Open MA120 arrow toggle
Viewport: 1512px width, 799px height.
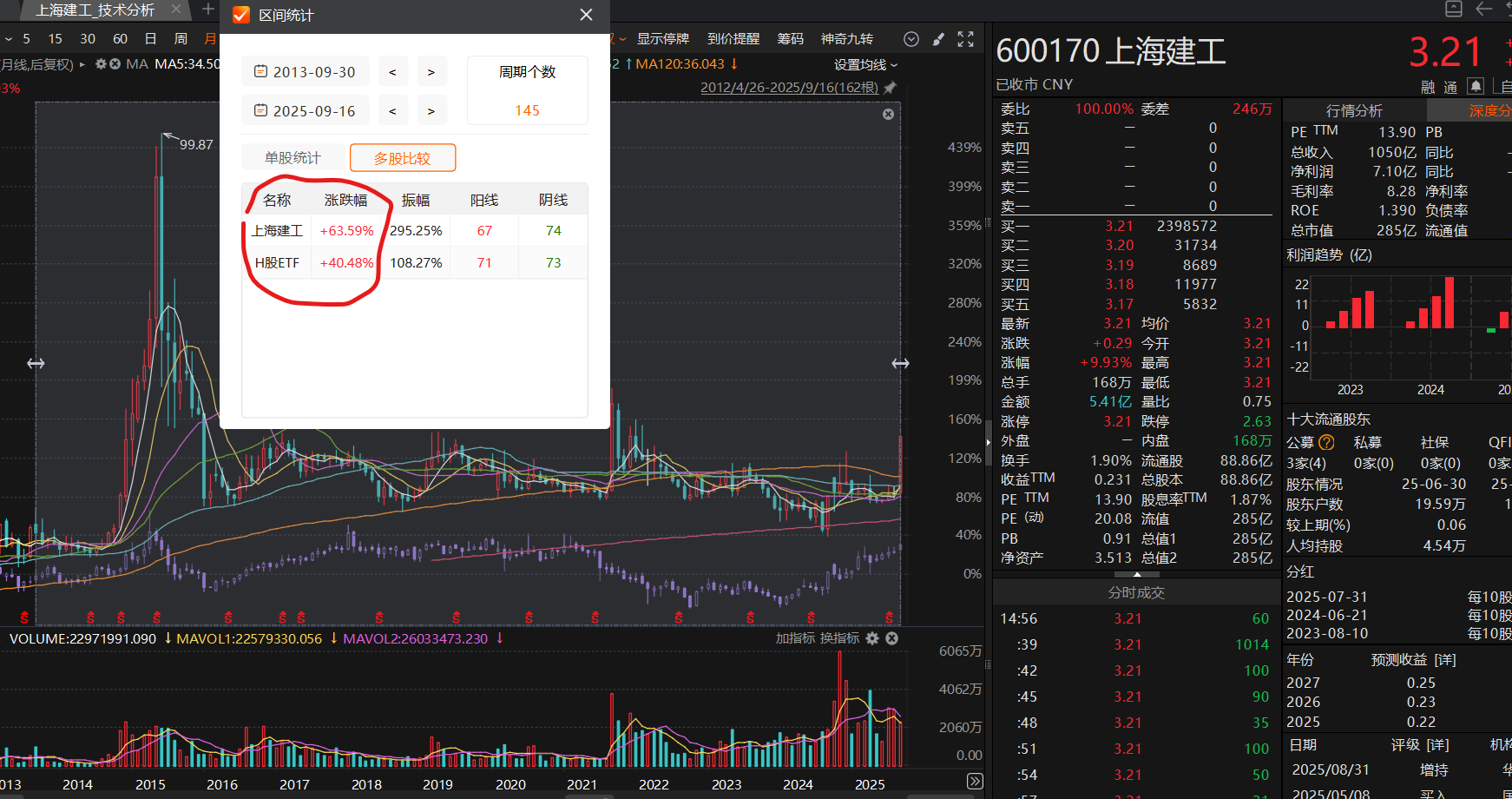click(x=734, y=63)
